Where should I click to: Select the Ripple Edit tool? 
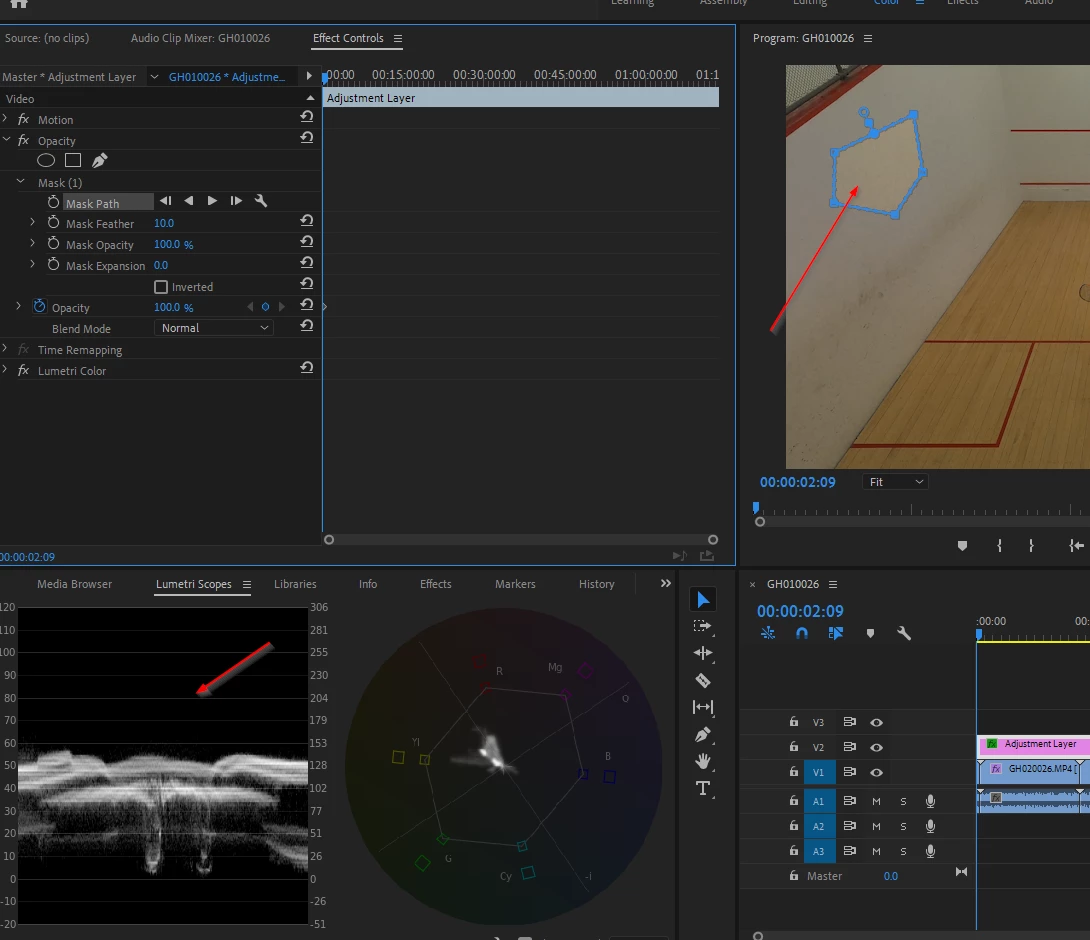703,653
